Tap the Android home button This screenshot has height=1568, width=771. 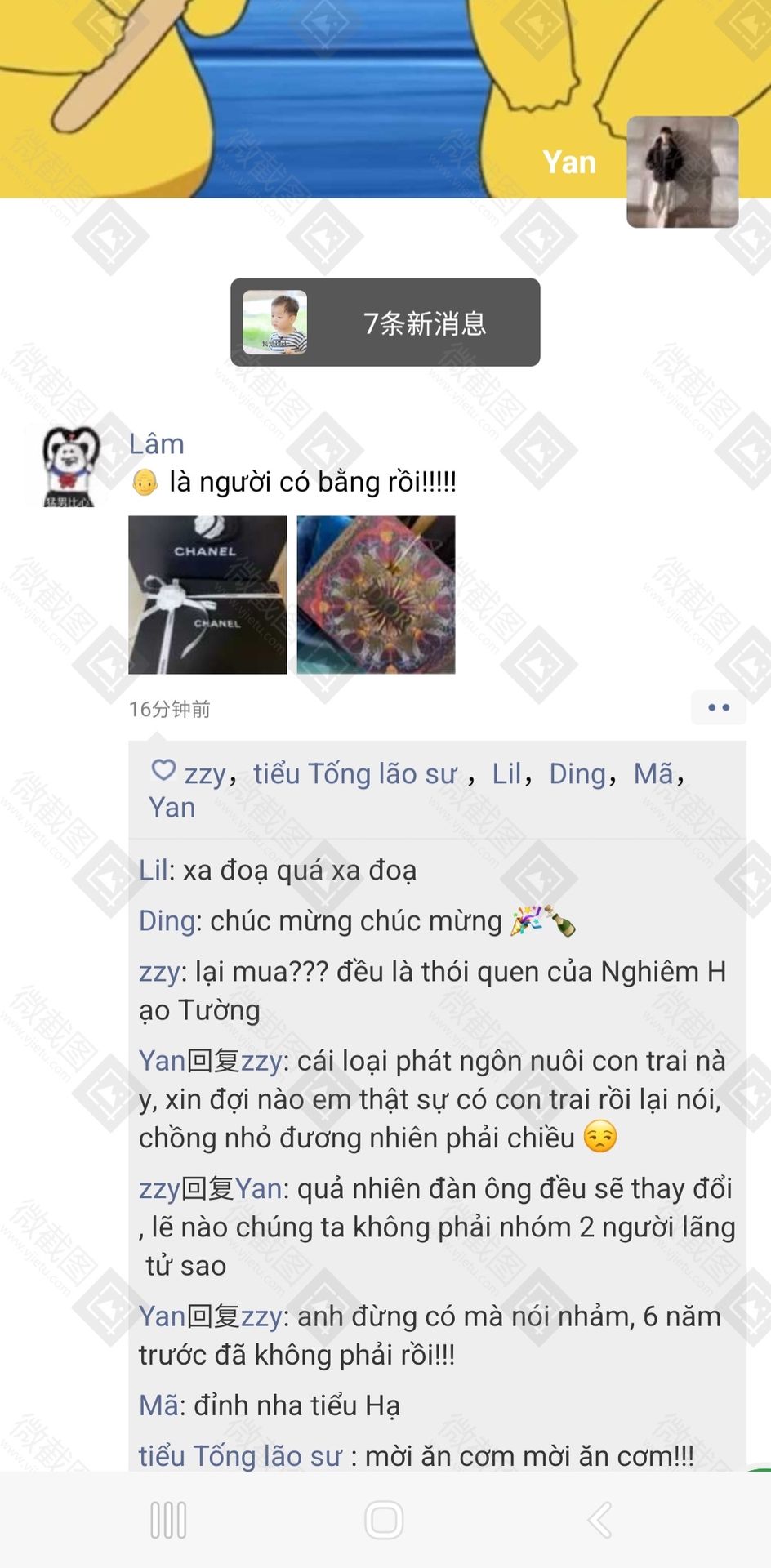pyautogui.click(x=384, y=1521)
